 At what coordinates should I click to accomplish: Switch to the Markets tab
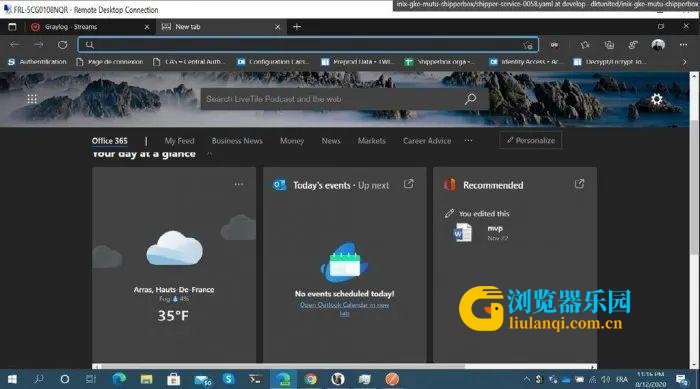371,141
